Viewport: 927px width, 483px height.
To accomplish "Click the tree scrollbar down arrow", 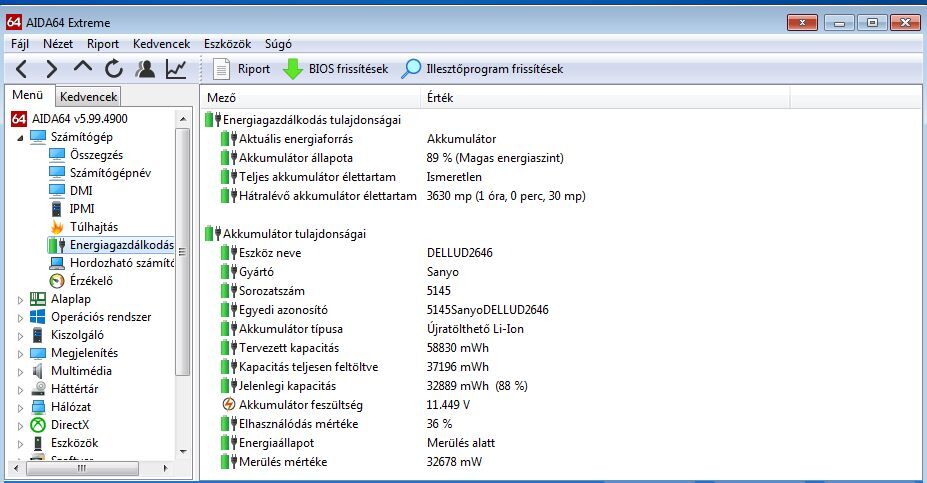I will [x=183, y=451].
